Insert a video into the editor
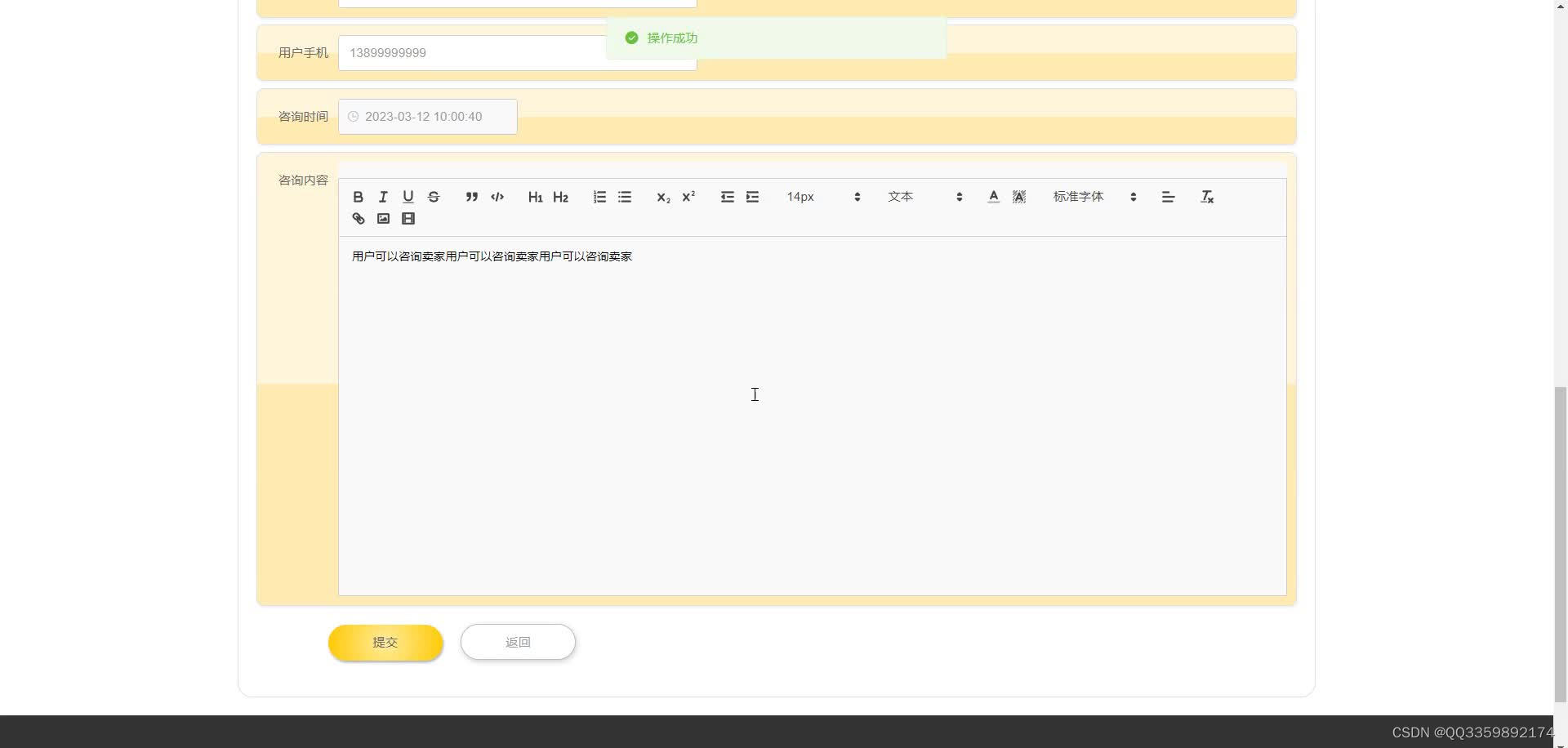The height and width of the screenshot is (748, 1568). pyautogui.click(x=408, y=218)
